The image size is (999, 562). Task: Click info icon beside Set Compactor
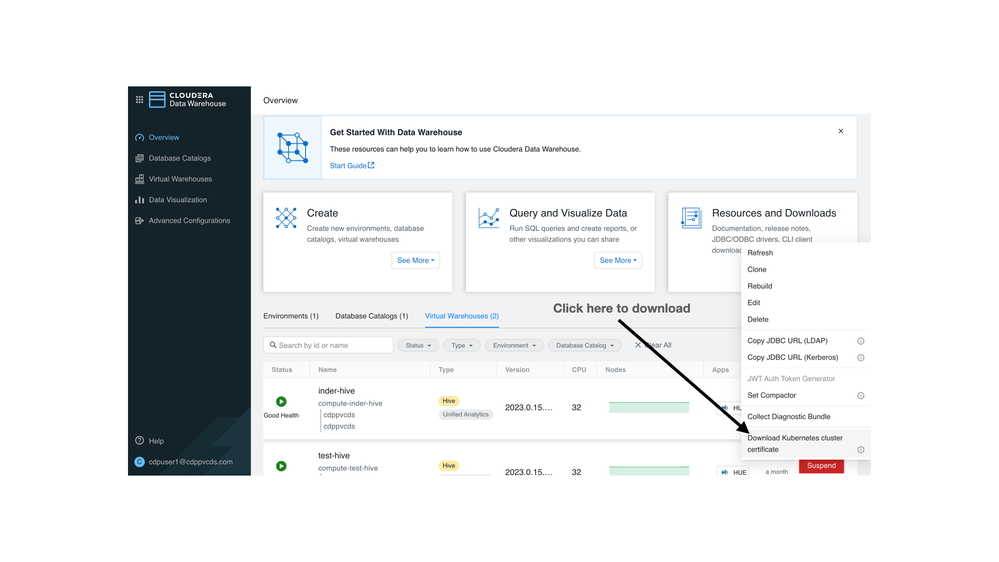click(x=861, y=396)
